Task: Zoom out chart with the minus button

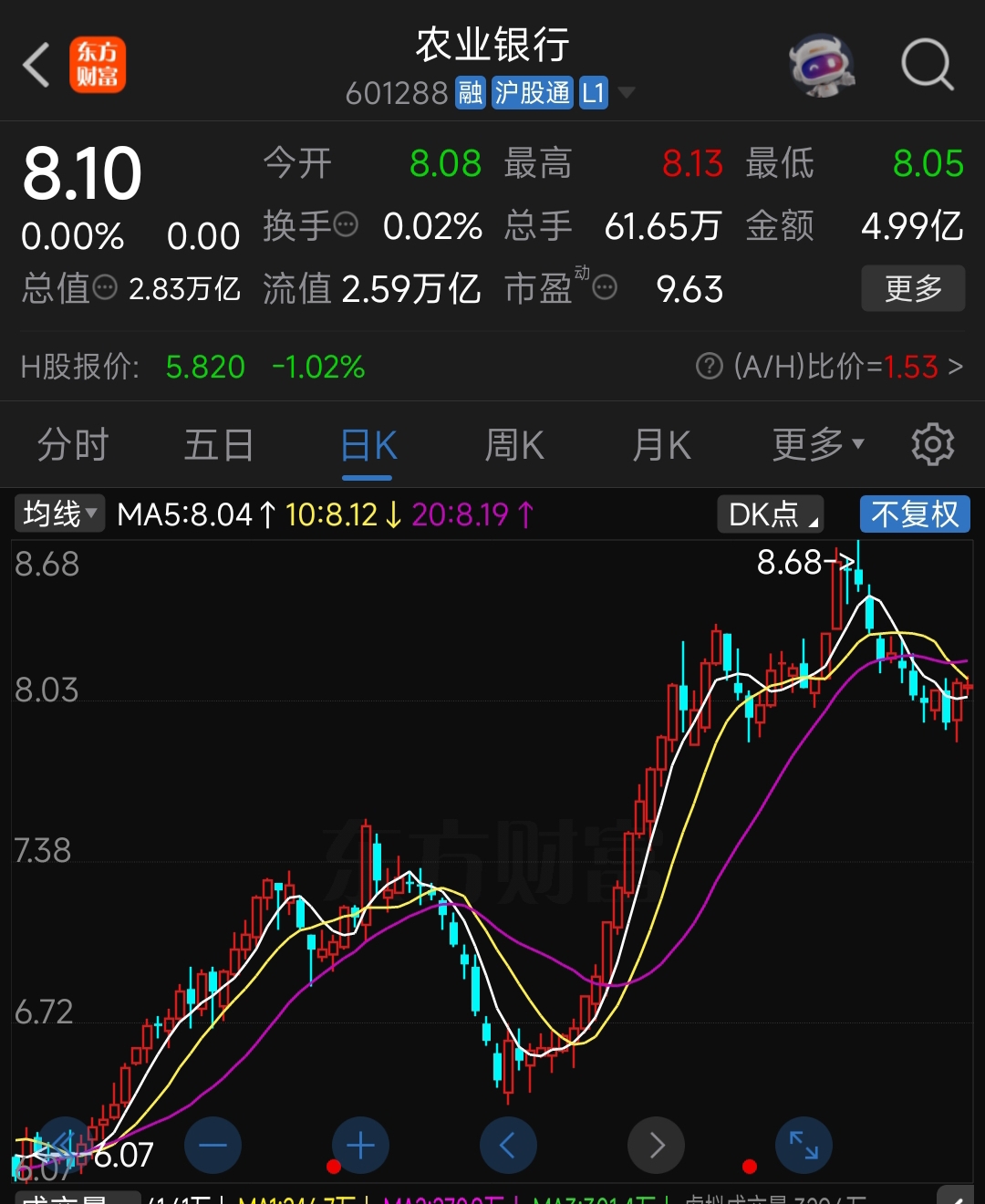Action: click(213, 1146)
